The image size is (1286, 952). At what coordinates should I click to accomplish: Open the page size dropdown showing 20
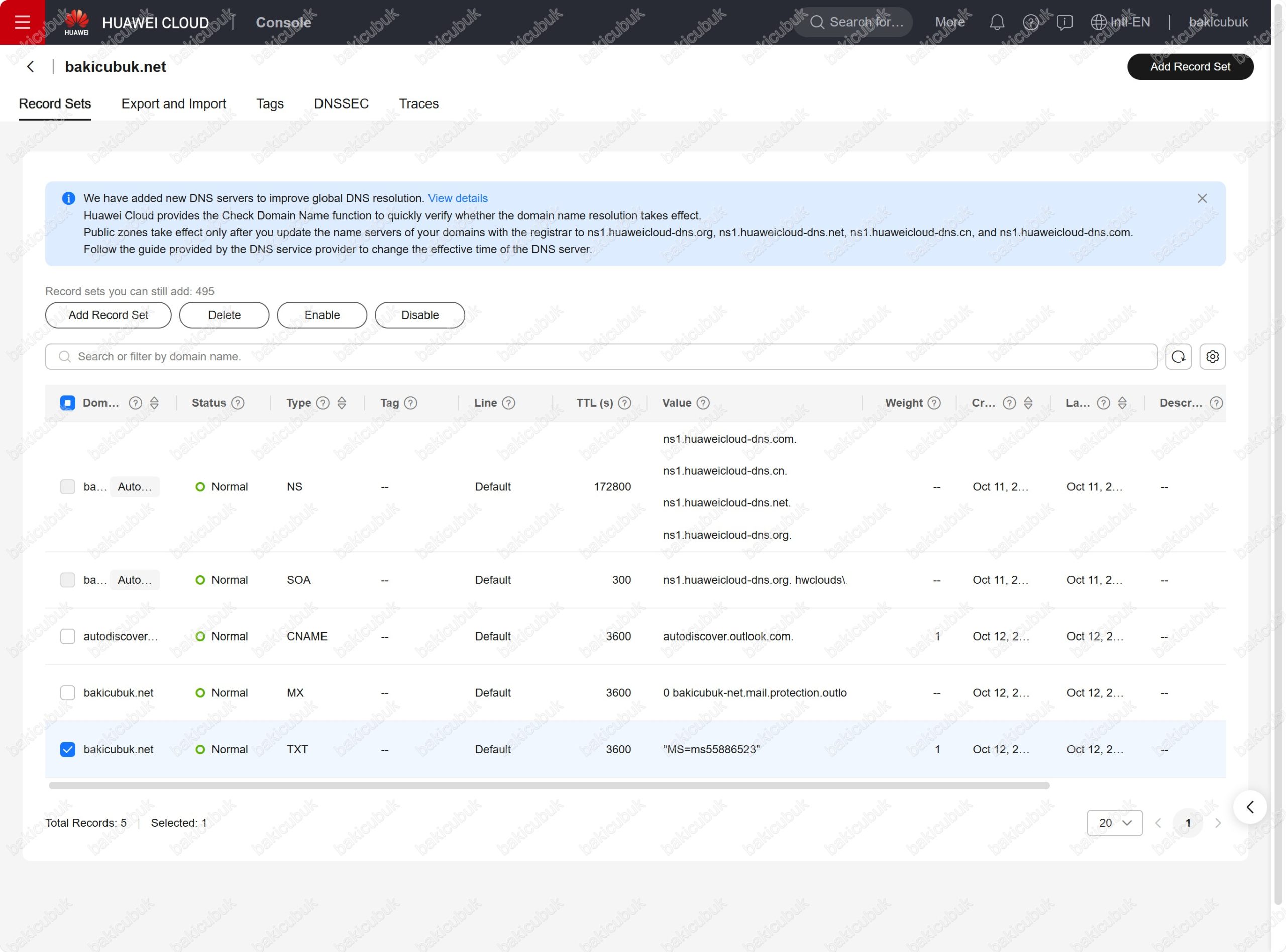[1114, 823]
